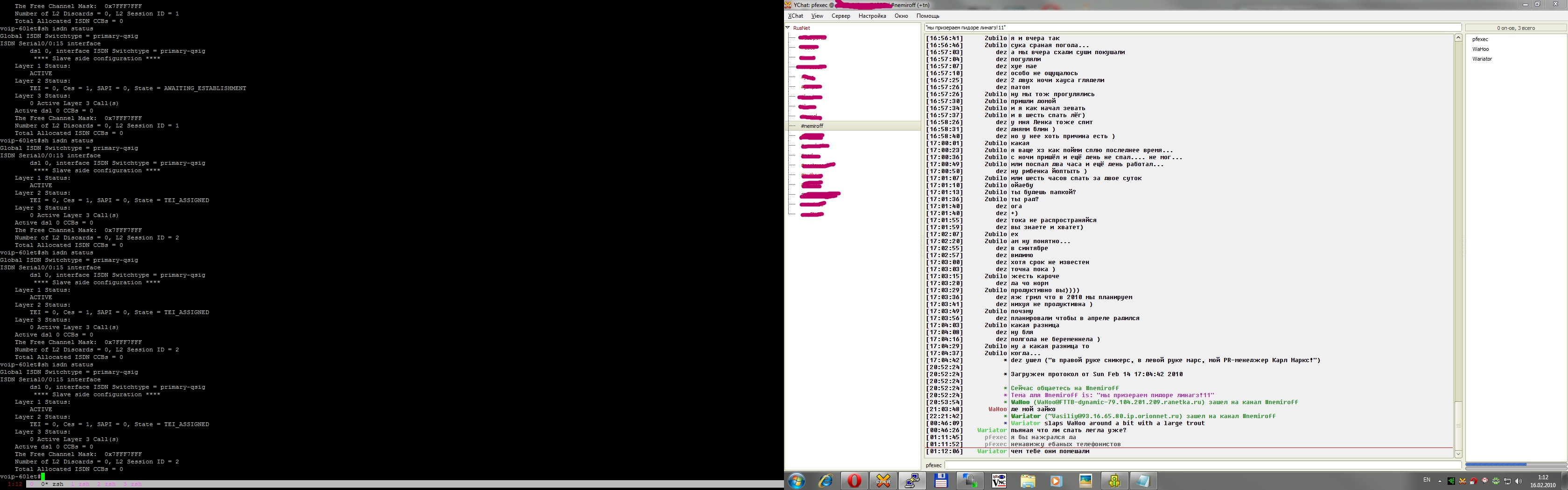Image resolution: width=1568 pixels, height=490 pixels.
Task: Show hidden tray icons arrow
Action: pyautogui.click(x=1440, y=482)
